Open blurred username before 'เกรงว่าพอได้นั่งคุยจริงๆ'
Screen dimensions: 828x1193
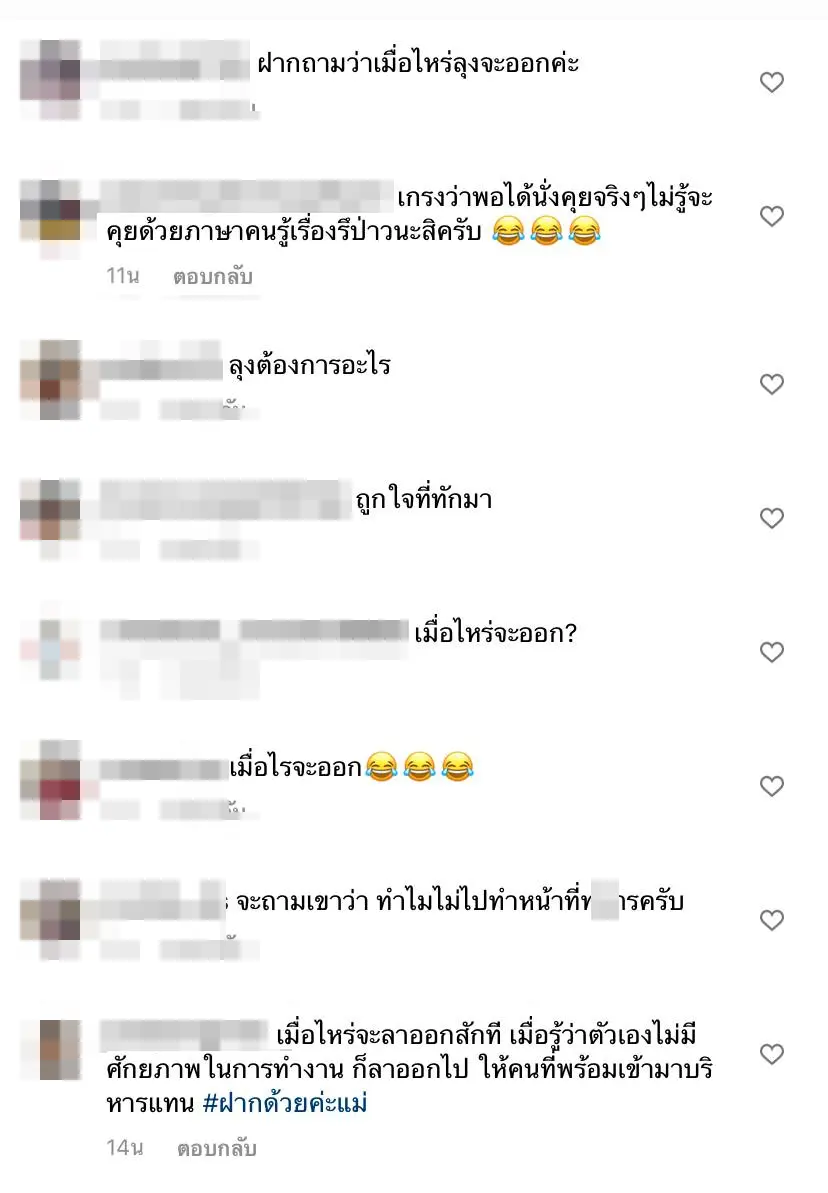pos(247,196)
